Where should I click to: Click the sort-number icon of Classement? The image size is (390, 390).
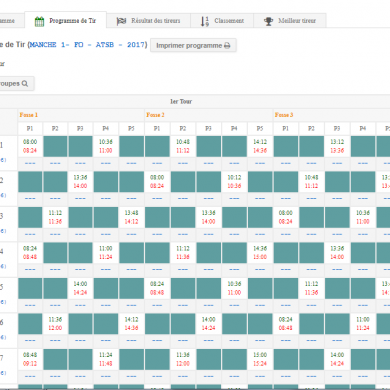205,21
